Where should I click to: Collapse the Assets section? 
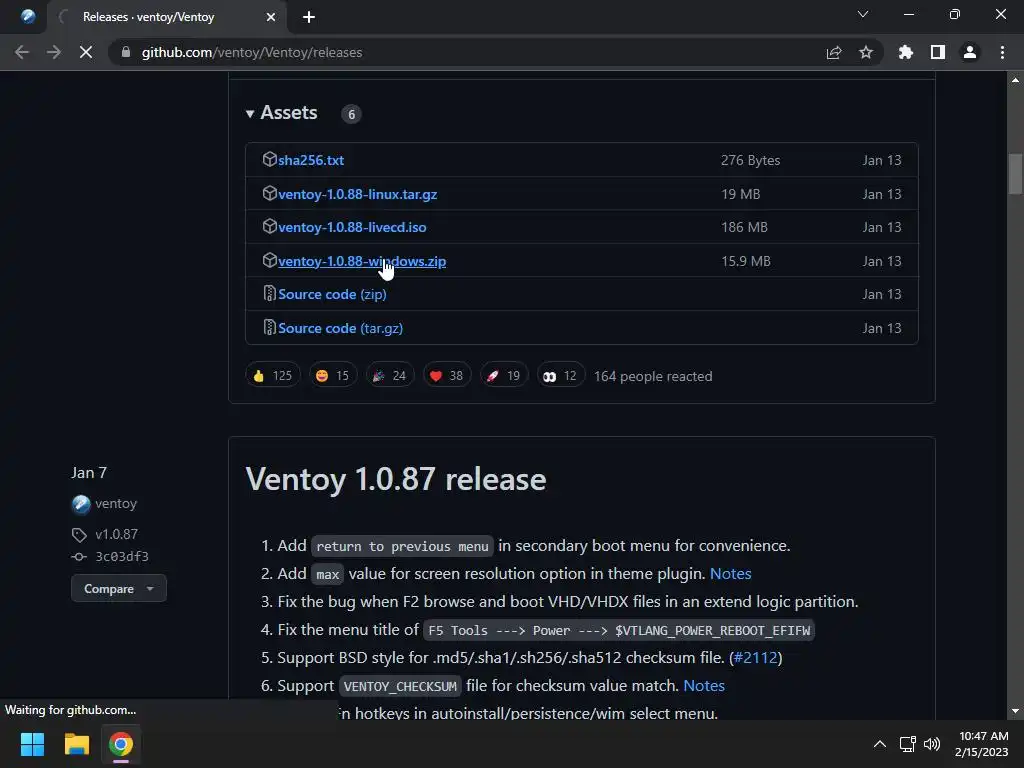[281, 113]
